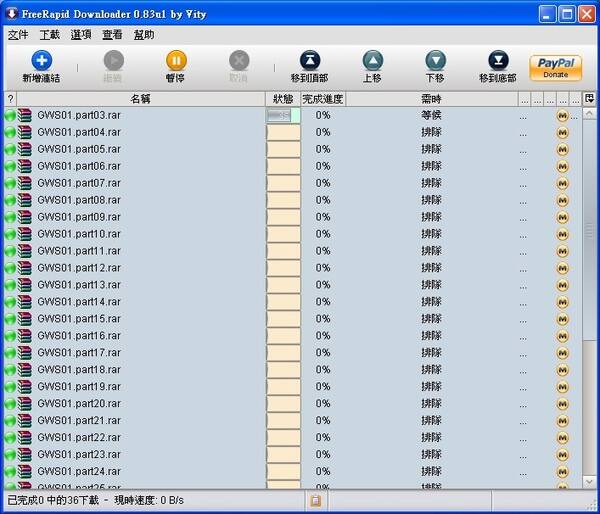This screenshot has height=514, width=600.
Task: Open the 選項 (Options) menu
Action: pyautogui.click(x=81, y=35)
